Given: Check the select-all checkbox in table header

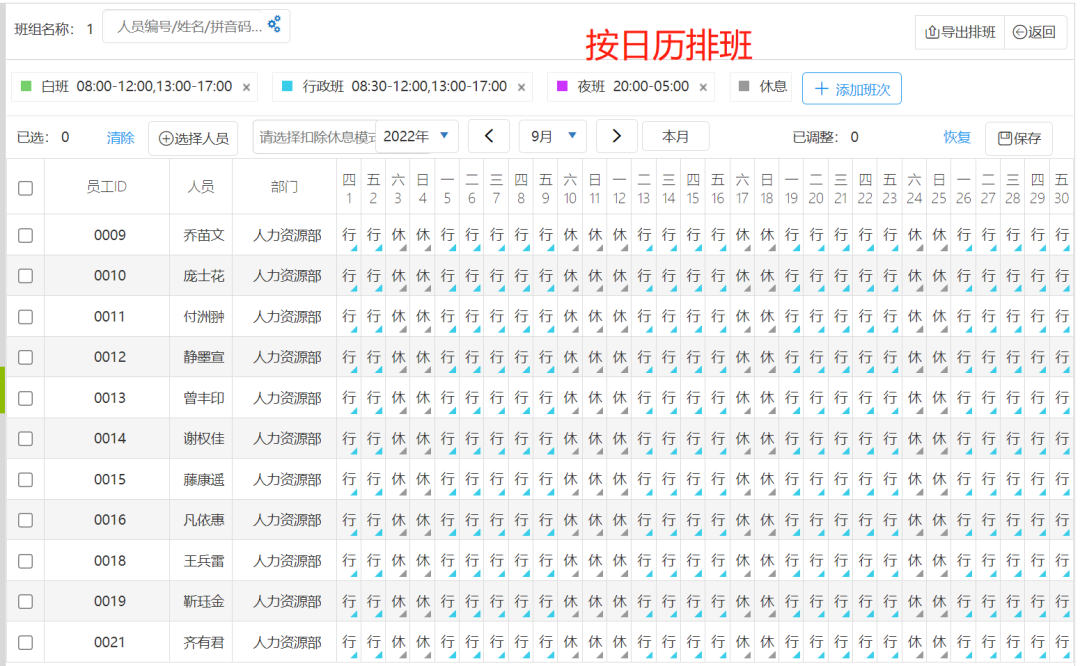Looking at the screenshot, I should (x=25, y=186).
